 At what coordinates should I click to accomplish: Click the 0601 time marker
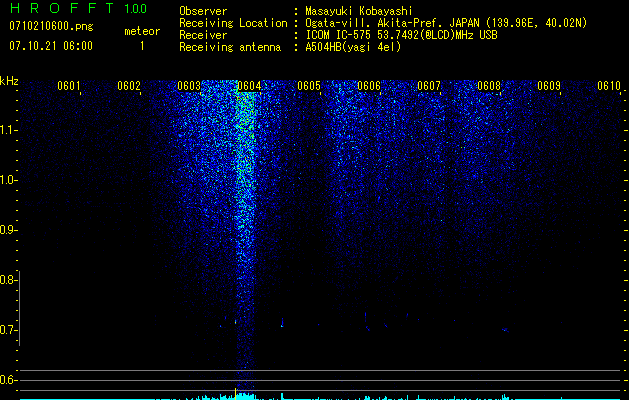[69, 86]
